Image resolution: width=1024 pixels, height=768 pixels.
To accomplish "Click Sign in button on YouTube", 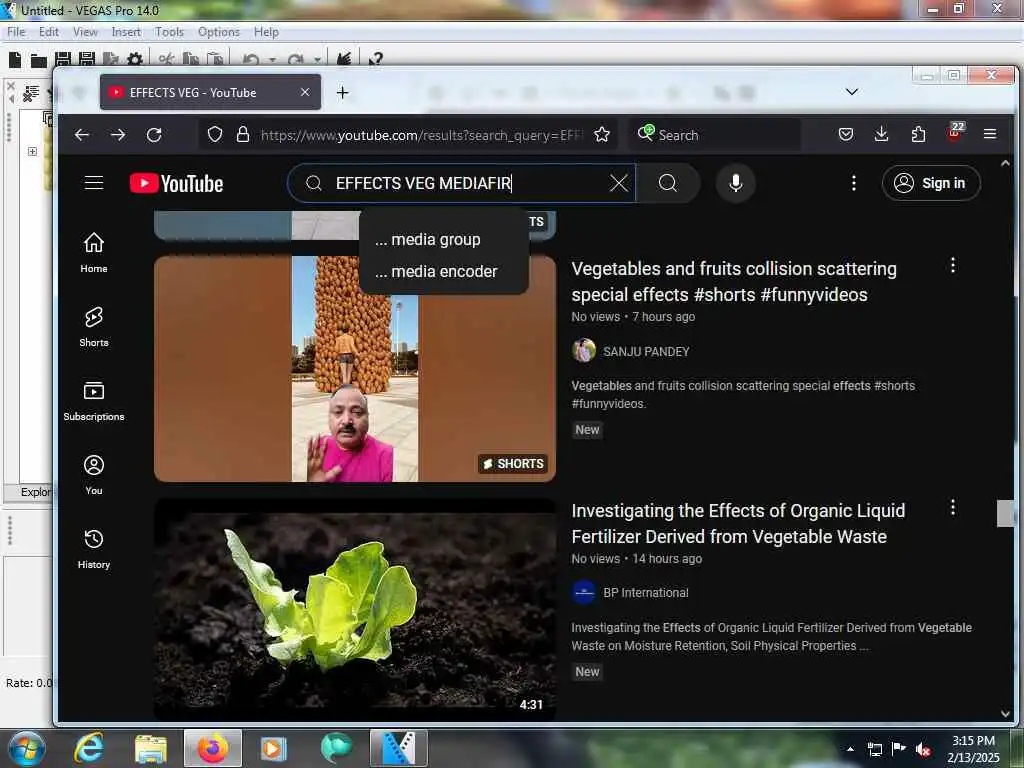I will click(x=931, y=183).
